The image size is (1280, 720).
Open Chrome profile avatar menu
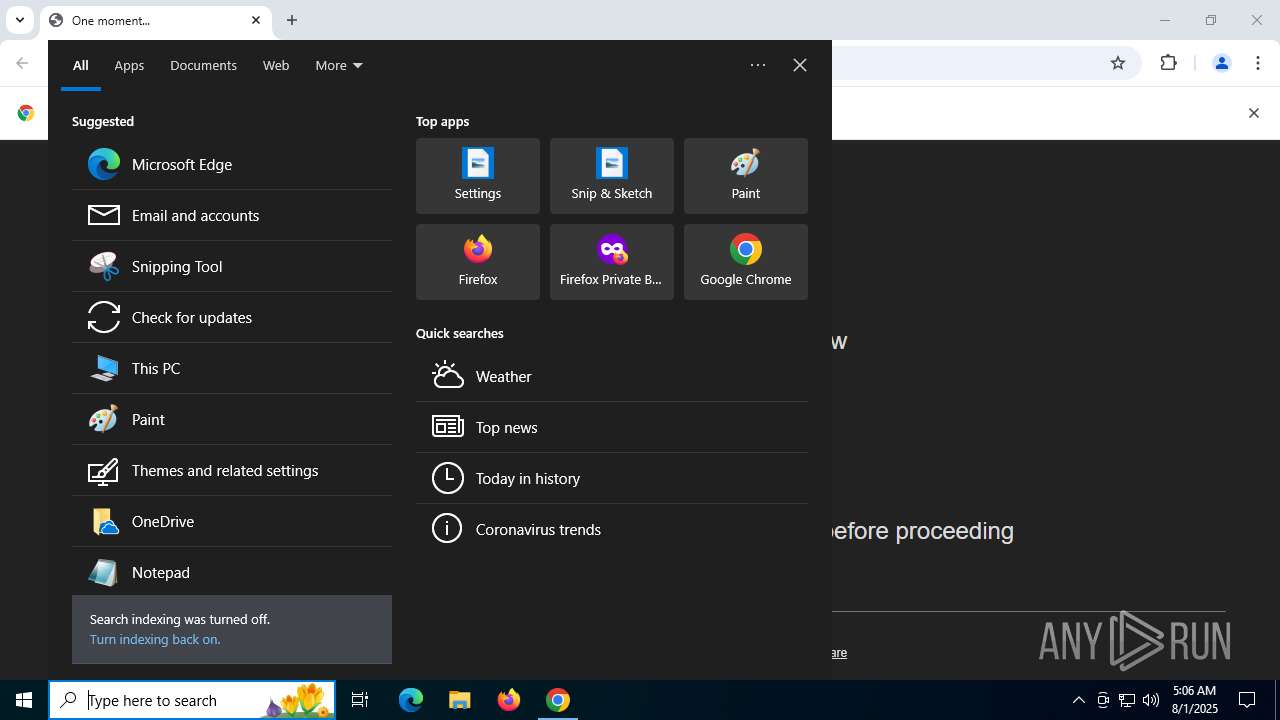point(1221,63)
